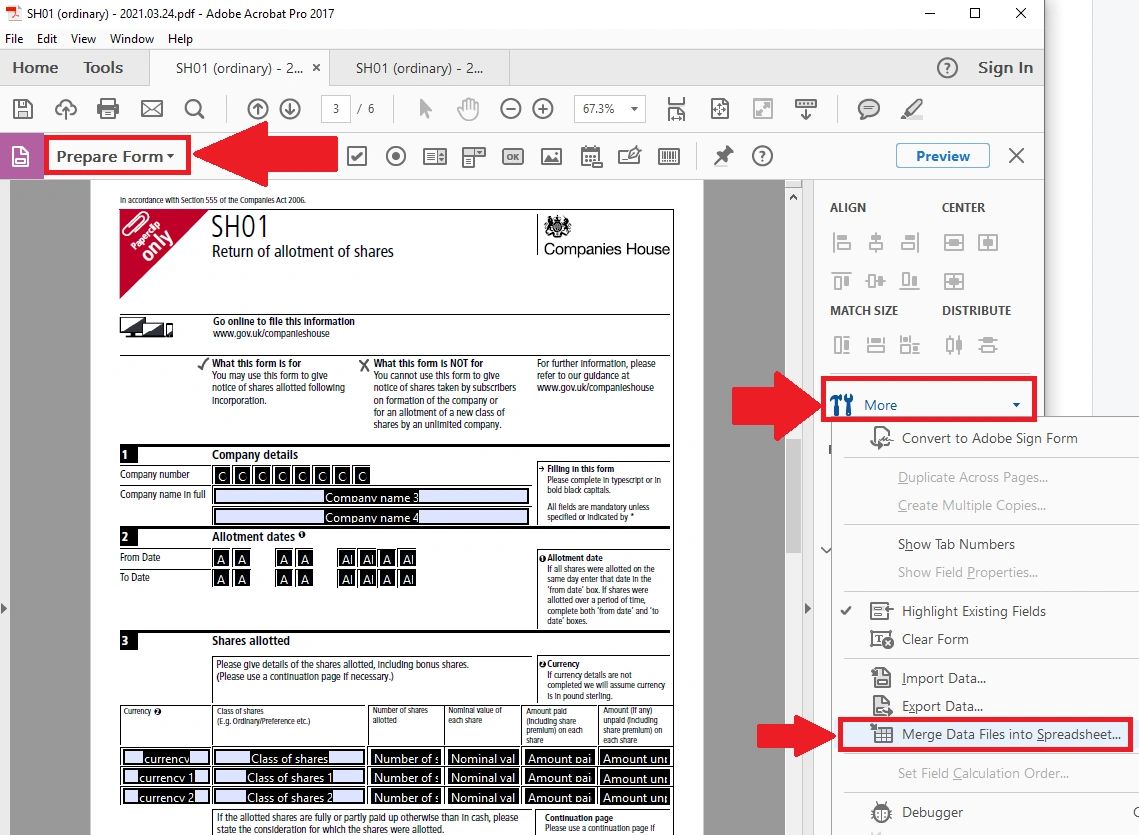This screenshot has width=1139, height=835.
Task: Switch to the Tools tab
Action: [103, 68]
